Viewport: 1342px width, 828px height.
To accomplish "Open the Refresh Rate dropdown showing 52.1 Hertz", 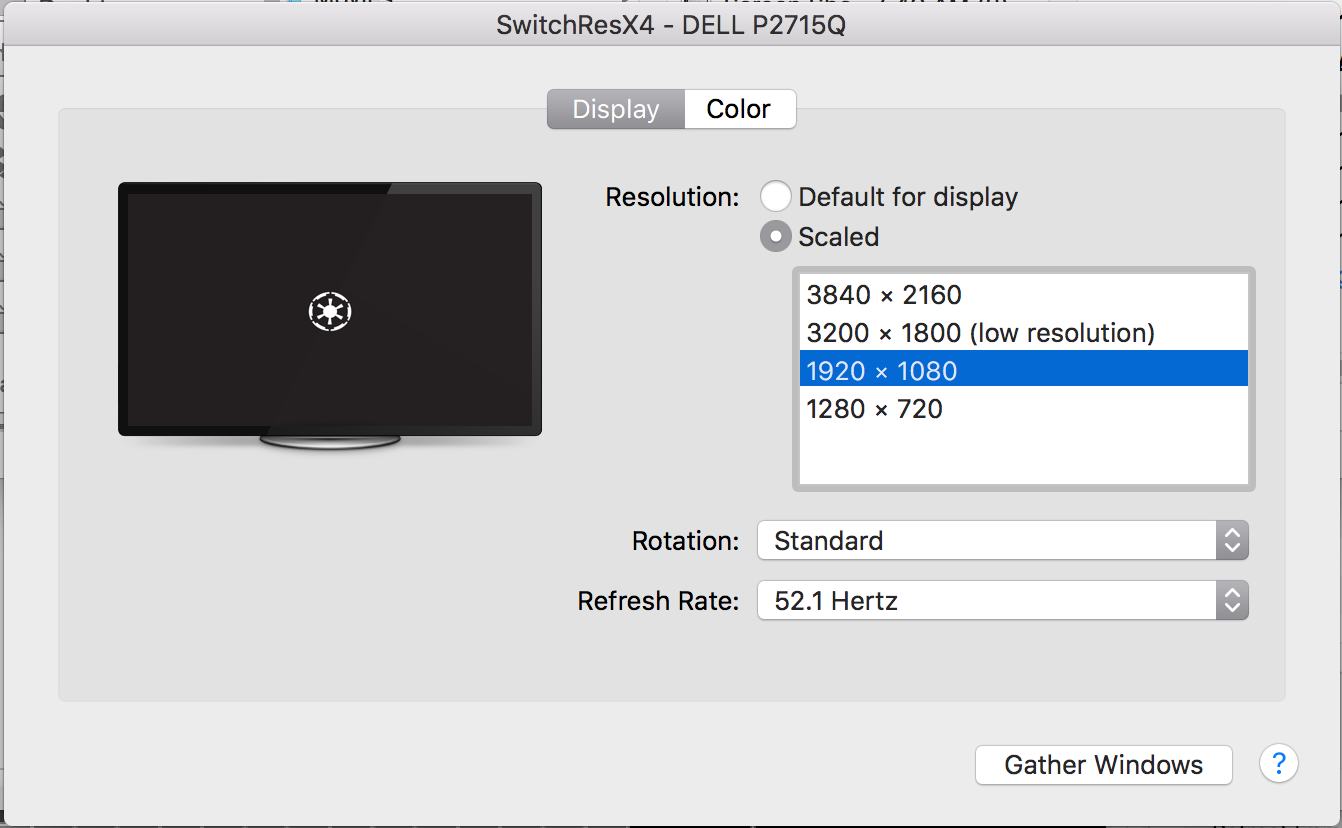I will [1003, 601].
